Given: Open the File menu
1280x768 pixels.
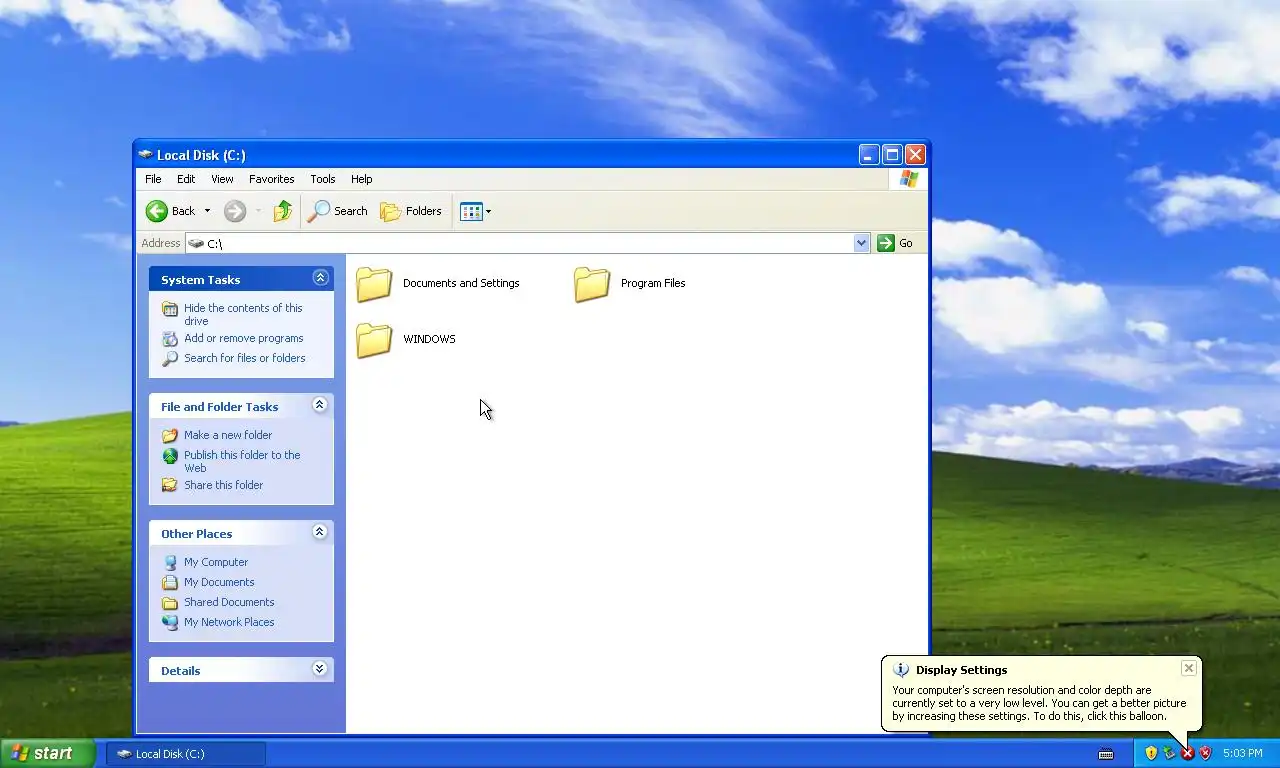Looking at the screenshot, I should pos(153,179).
